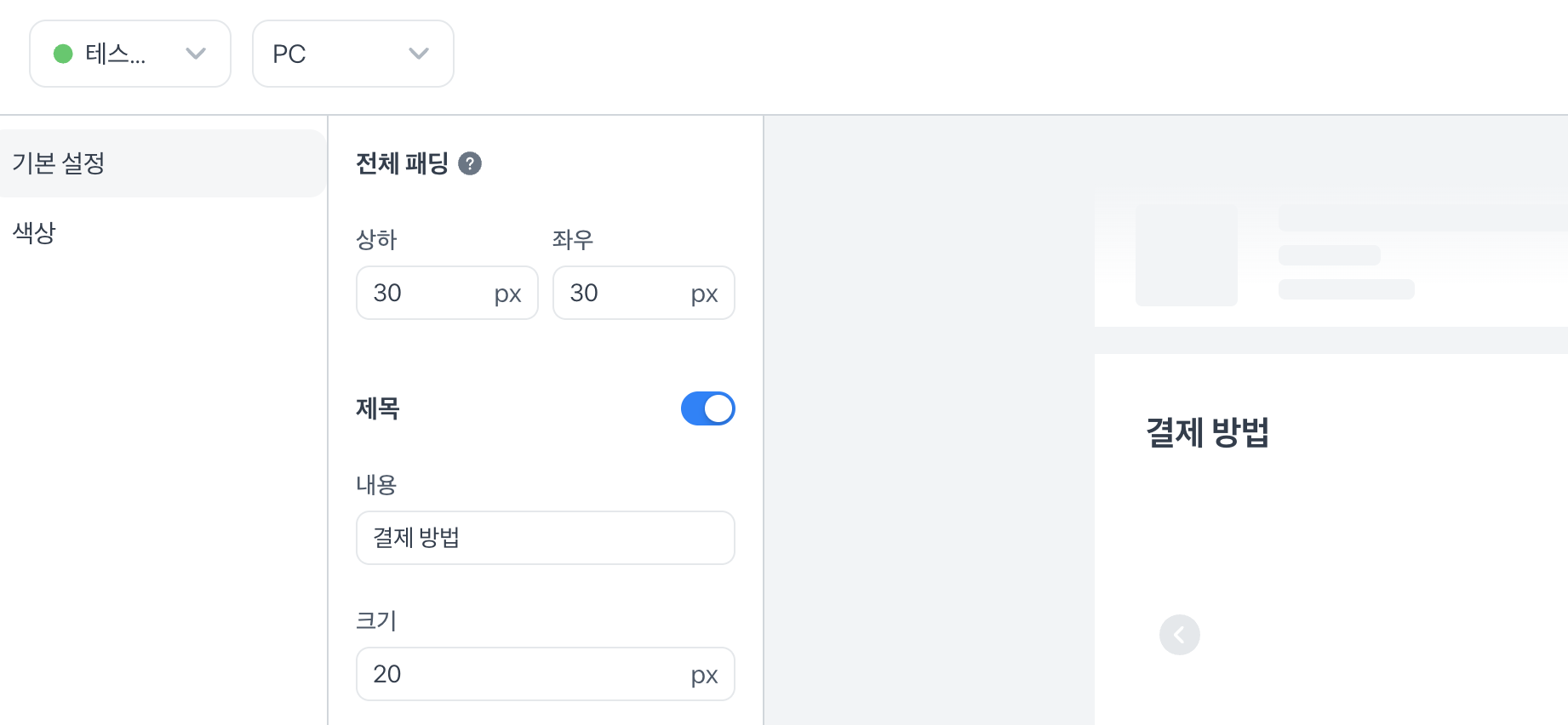Viewport: 1568px width, 725px height.
Task: Click the green status dot icon
Action: point(63,54)
